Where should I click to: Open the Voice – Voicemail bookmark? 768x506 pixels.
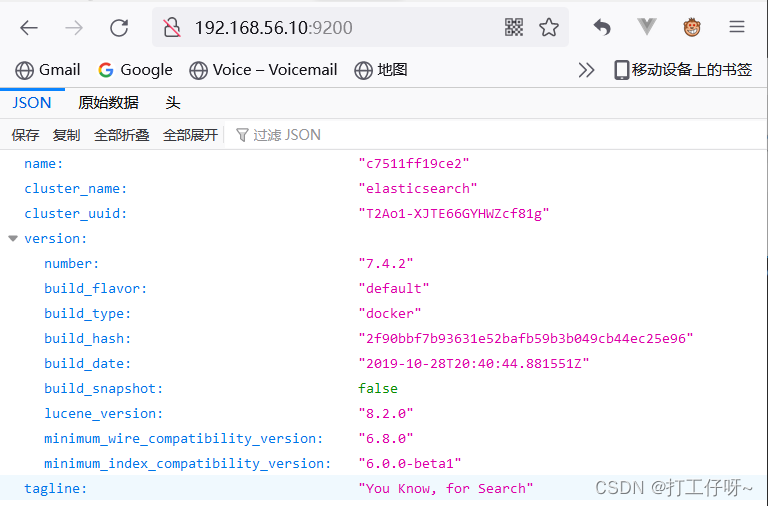[x=263, y=70]
